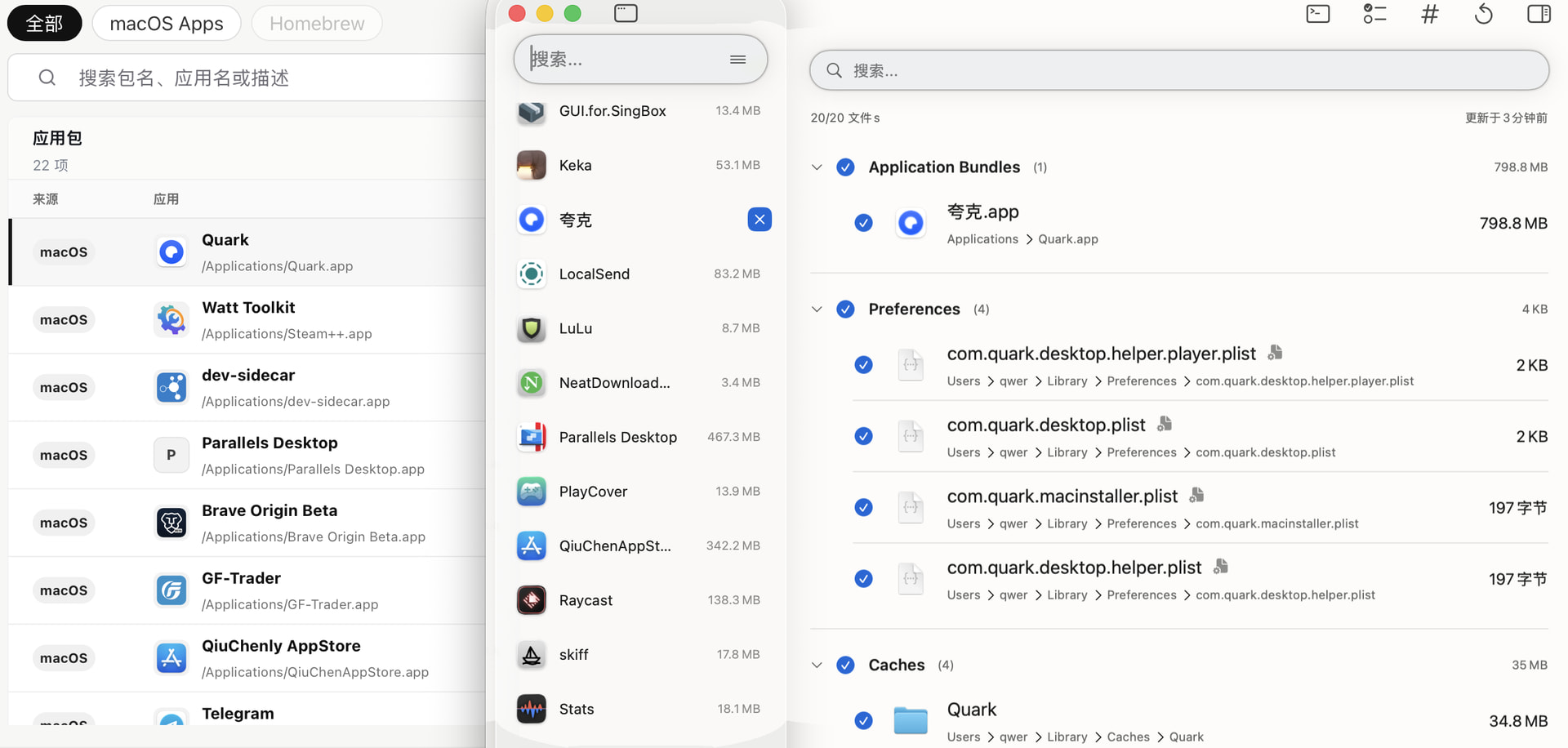
Task: Focus the file search field in right panel
Action: 1179,71
